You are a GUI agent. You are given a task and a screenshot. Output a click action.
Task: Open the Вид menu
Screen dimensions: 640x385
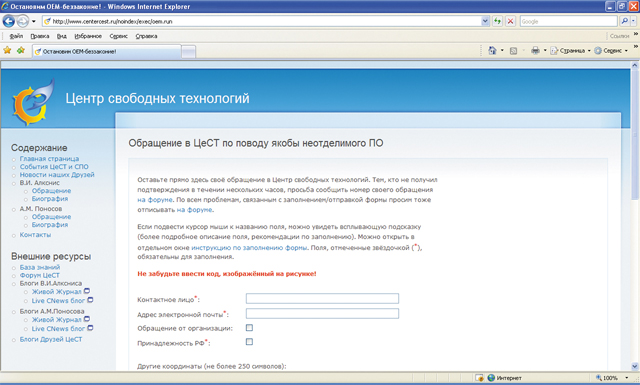tap(62, 36)
